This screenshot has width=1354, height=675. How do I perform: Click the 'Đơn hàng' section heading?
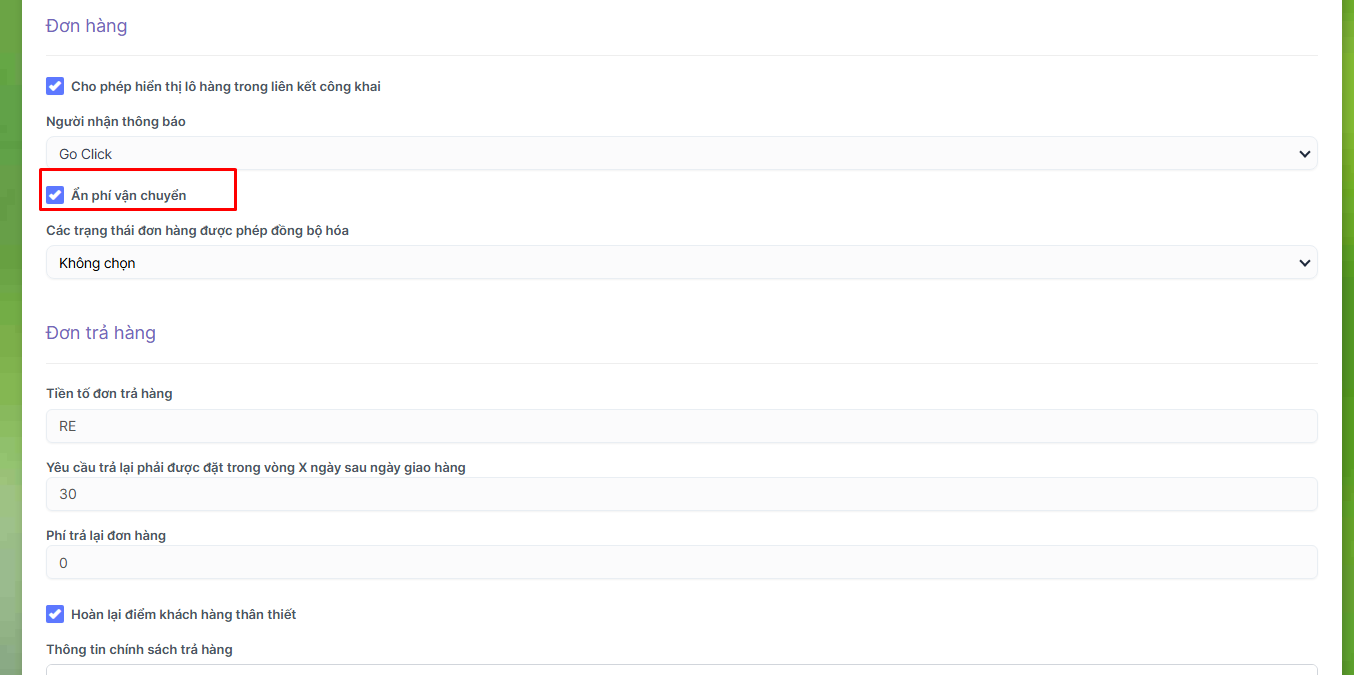[86, 26]
